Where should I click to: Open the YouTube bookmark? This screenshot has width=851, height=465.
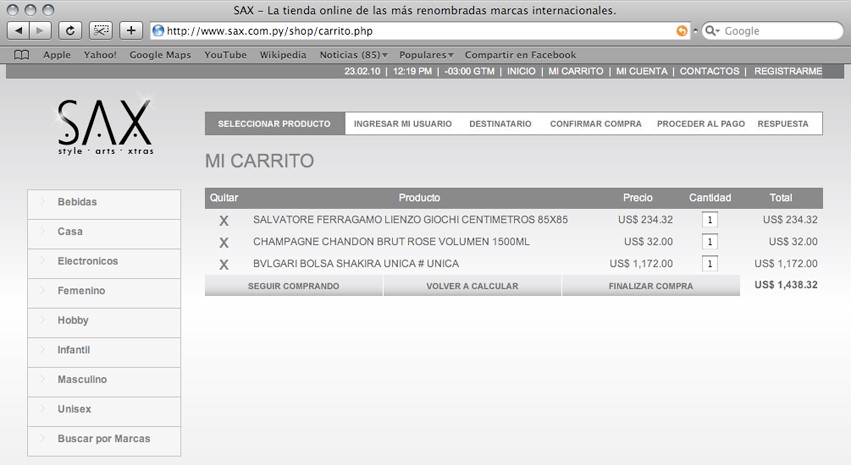[x=225, y=55]
